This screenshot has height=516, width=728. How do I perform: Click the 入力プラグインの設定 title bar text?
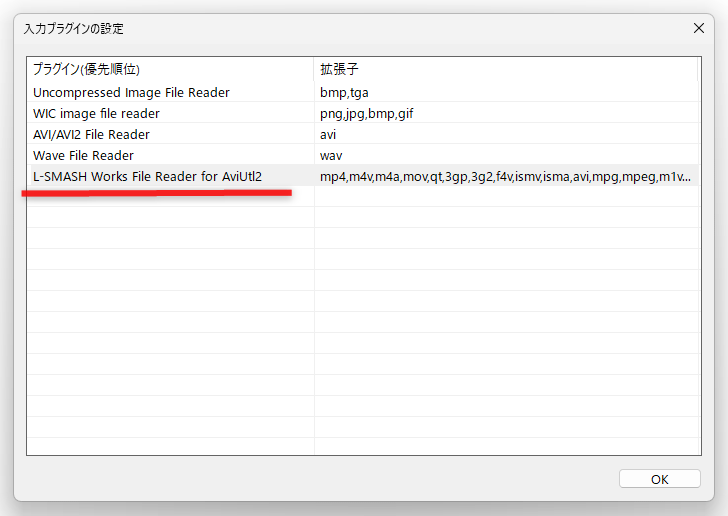[x=74, y=29]
